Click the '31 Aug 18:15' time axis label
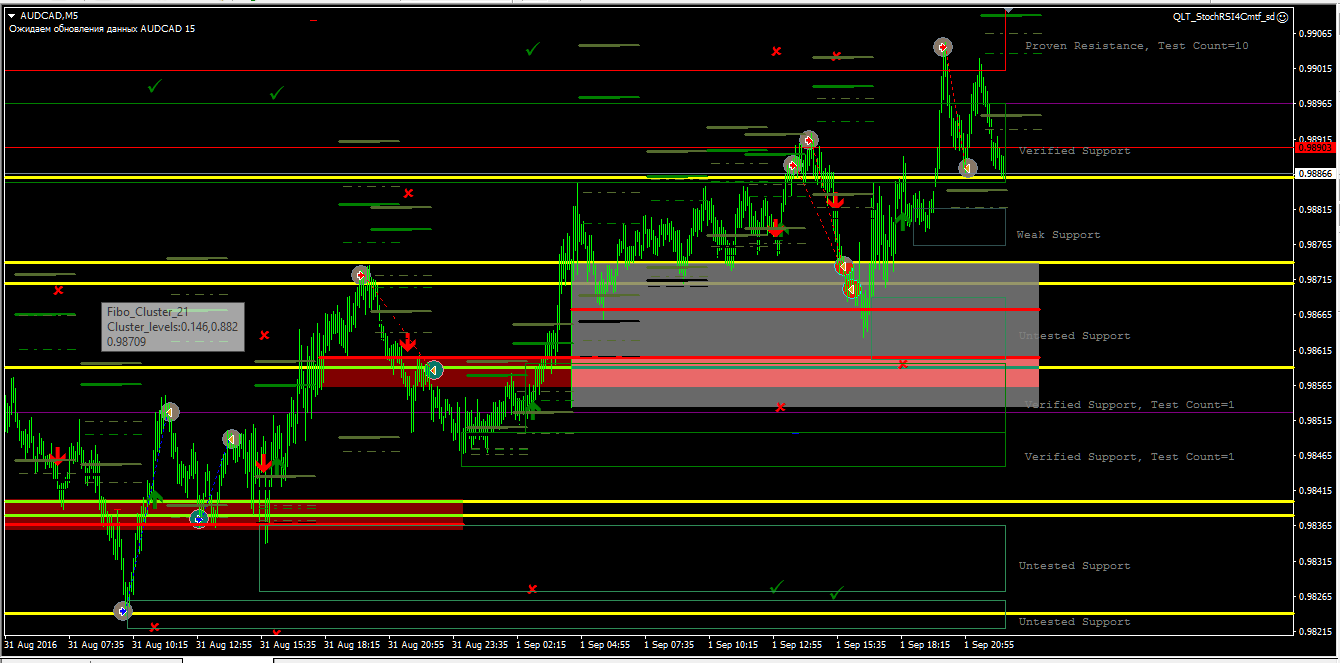This screenshot has height=663, width=1340. 353,645
